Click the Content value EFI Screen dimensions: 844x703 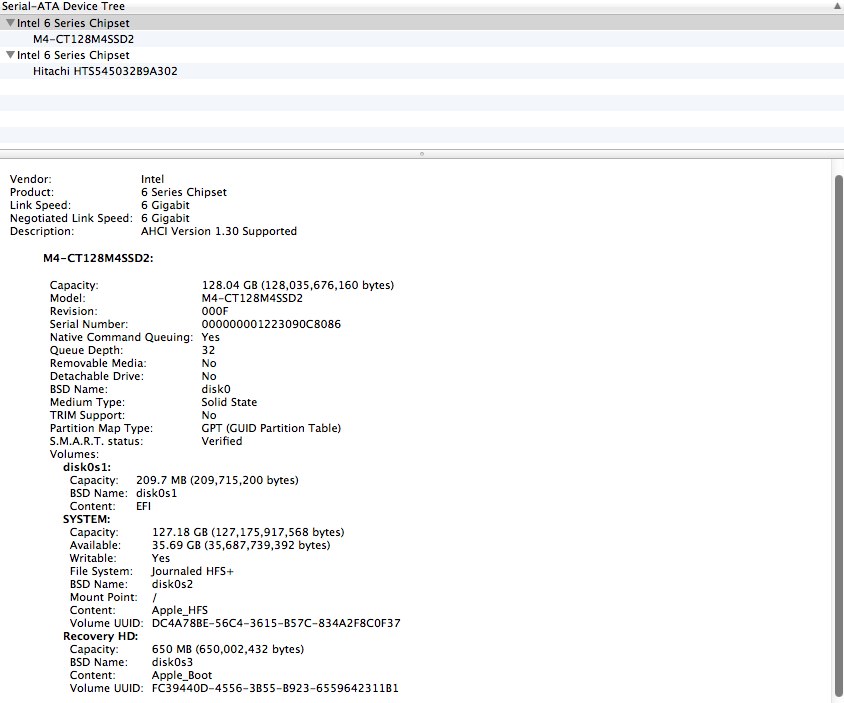(x=144, y=507)
